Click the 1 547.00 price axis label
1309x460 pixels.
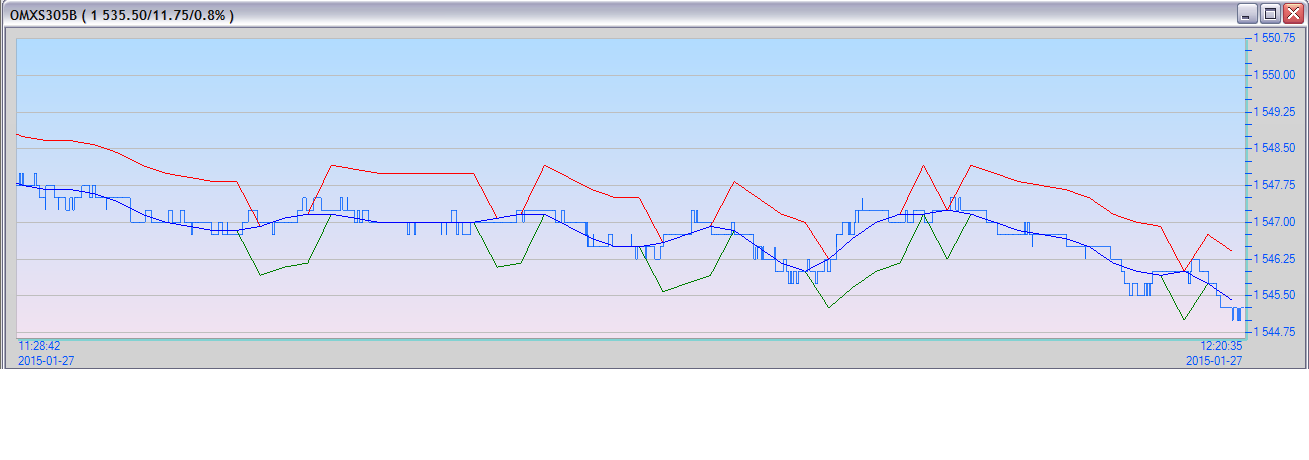[1274, 222]
